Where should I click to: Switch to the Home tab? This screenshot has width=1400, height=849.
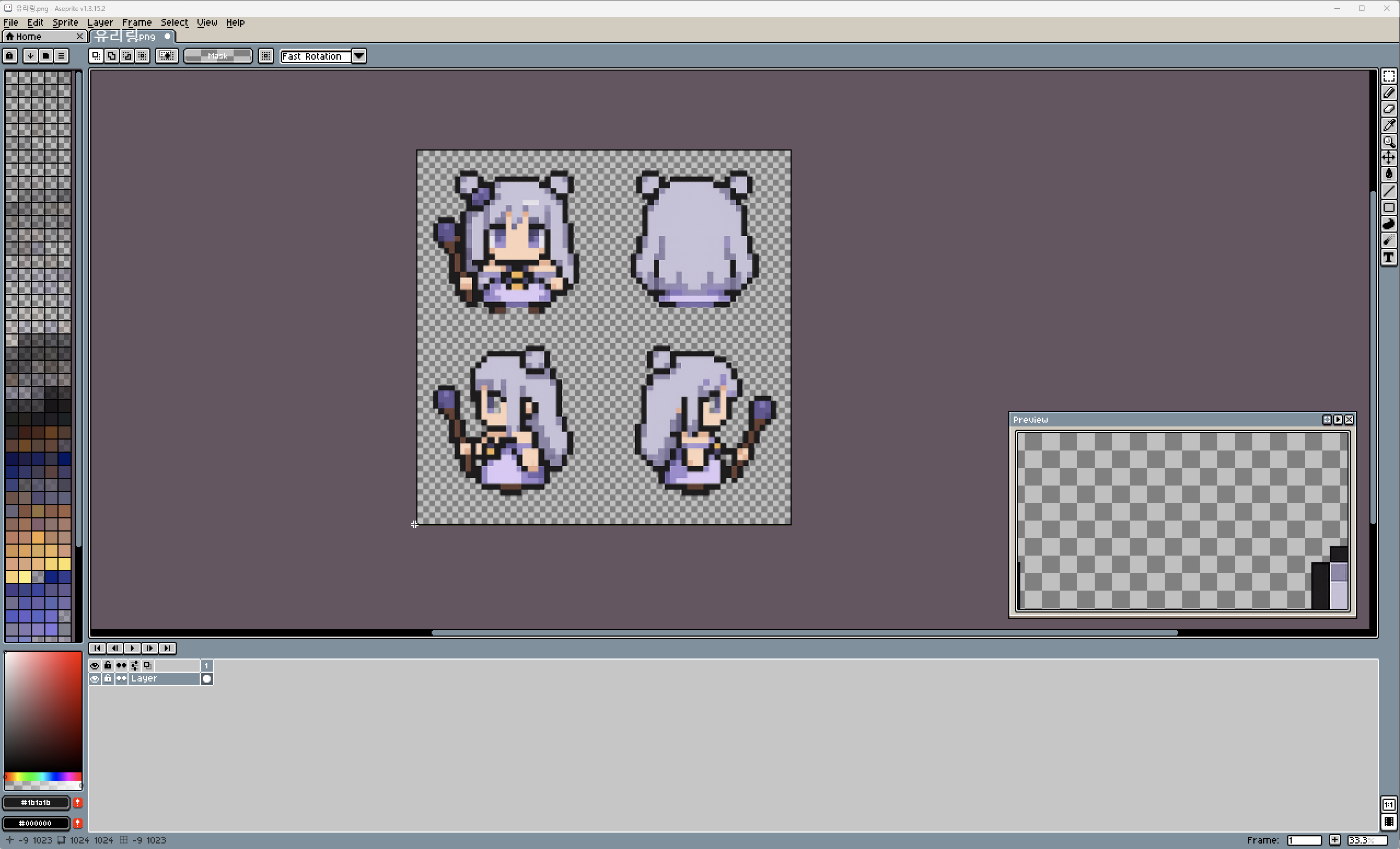tap(28, 36)
